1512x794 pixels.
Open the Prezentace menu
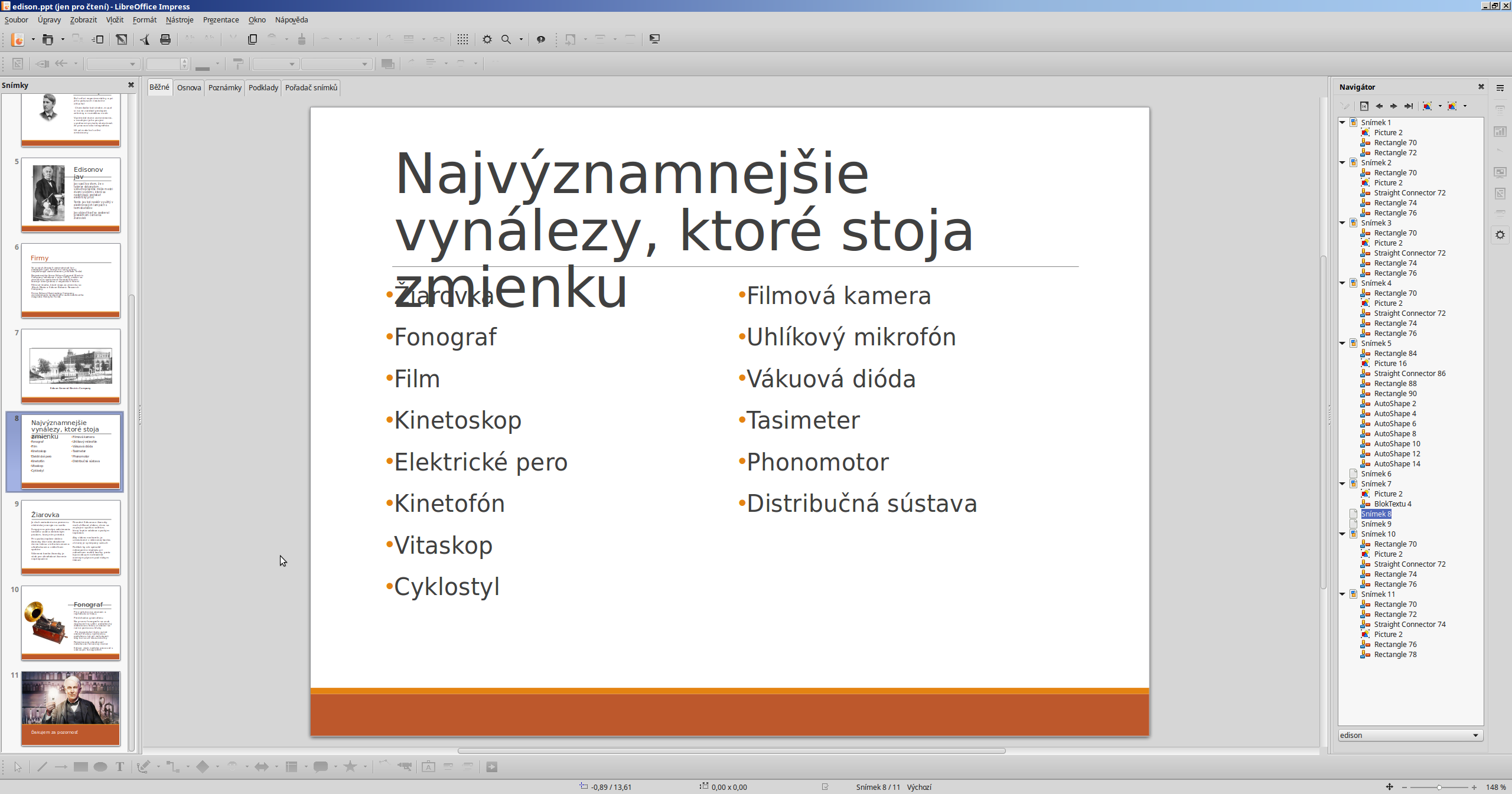click(221, 19)
